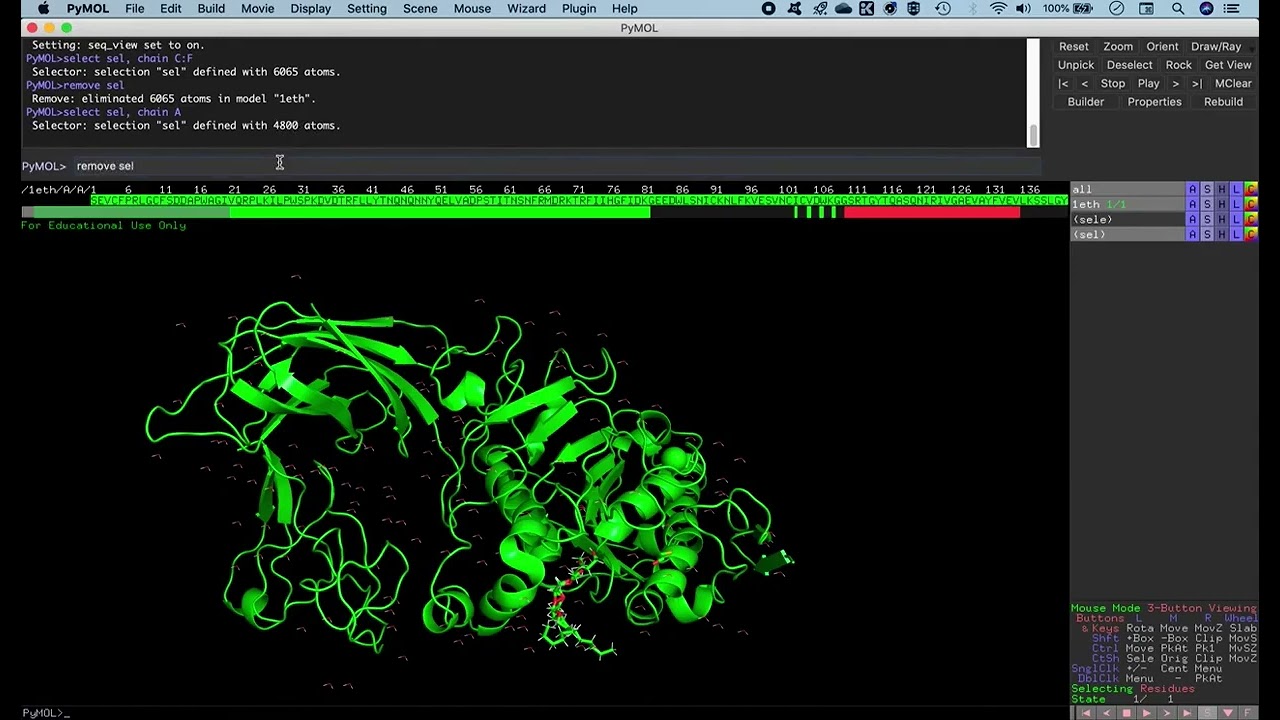1280x720 pixels.
Task: Click the Zoom button
Action: 1118,46
